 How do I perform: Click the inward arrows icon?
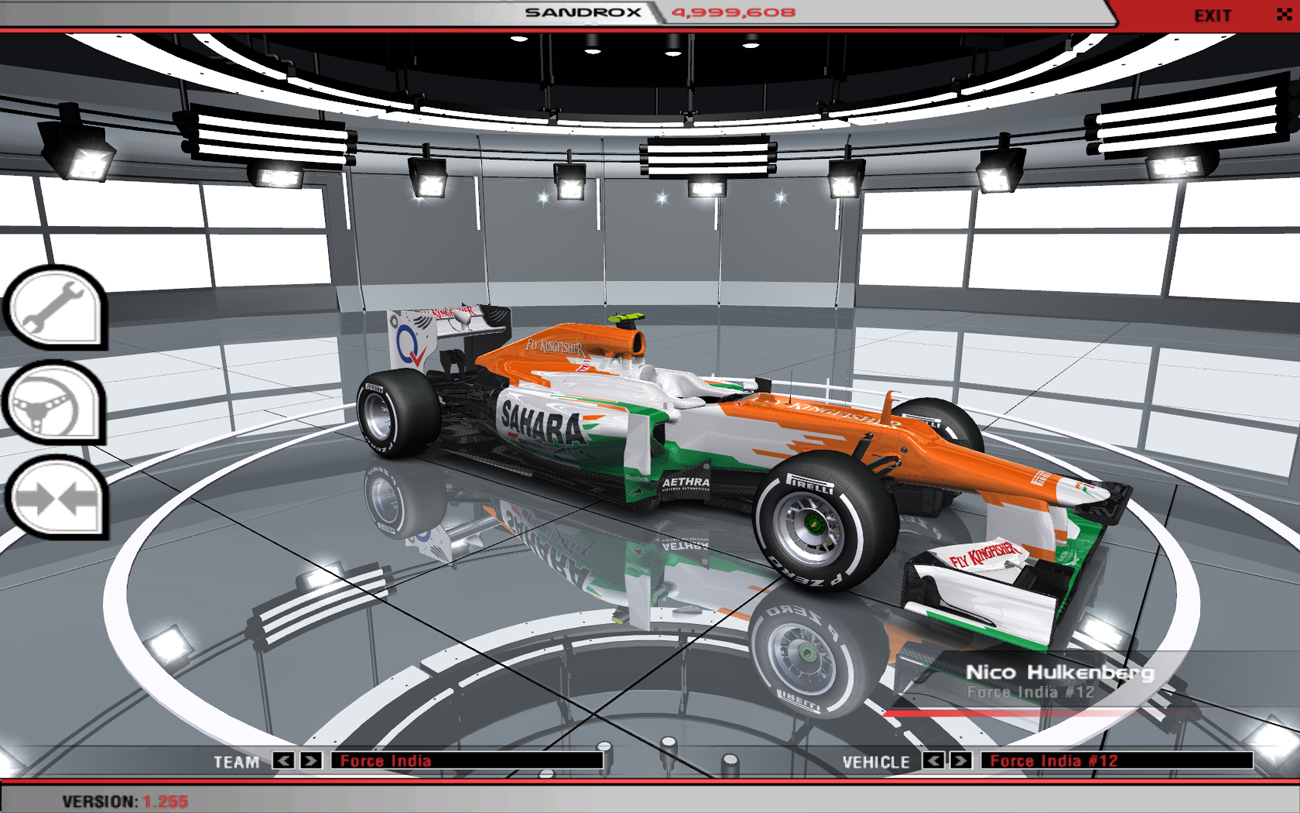pos(55,498)
